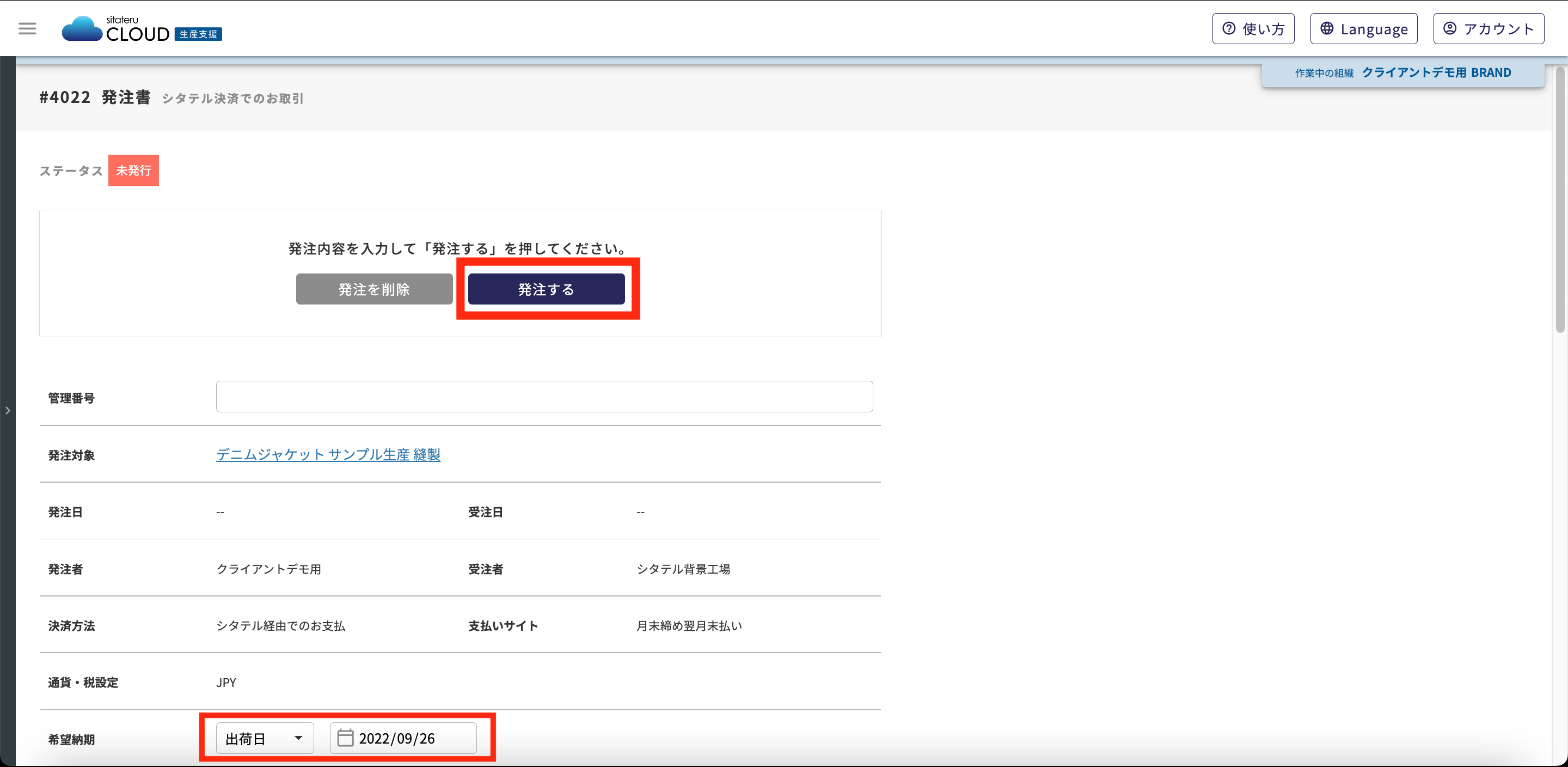
Task: Expand the left sidebar chevron
Action: click(x=8, y=411)
